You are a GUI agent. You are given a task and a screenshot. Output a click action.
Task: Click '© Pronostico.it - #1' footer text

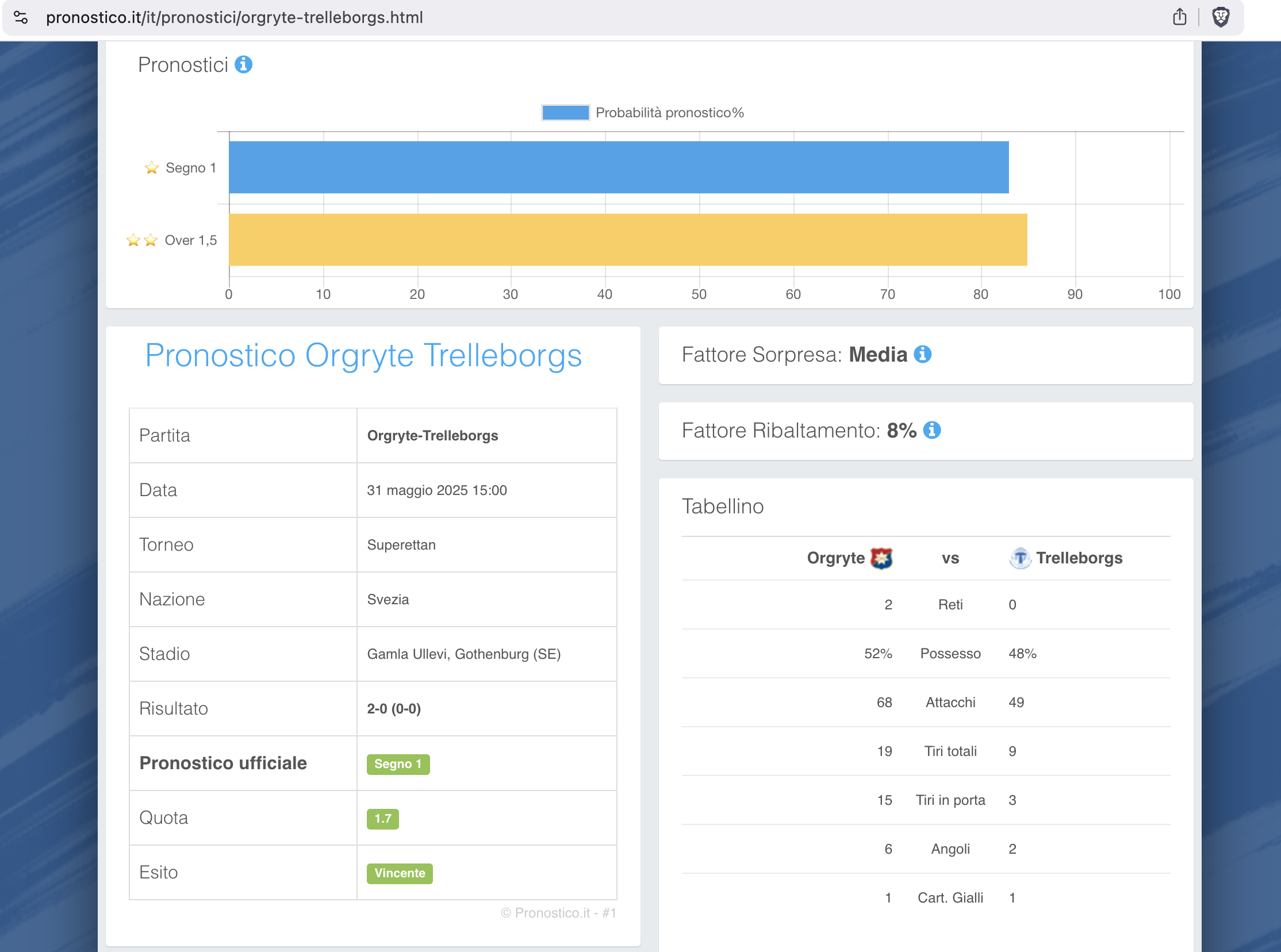(558, 913)
